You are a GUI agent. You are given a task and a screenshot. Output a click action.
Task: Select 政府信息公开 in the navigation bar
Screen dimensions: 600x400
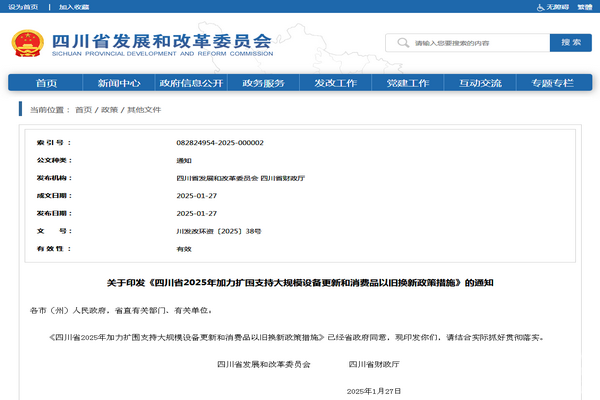coord(191,83)
